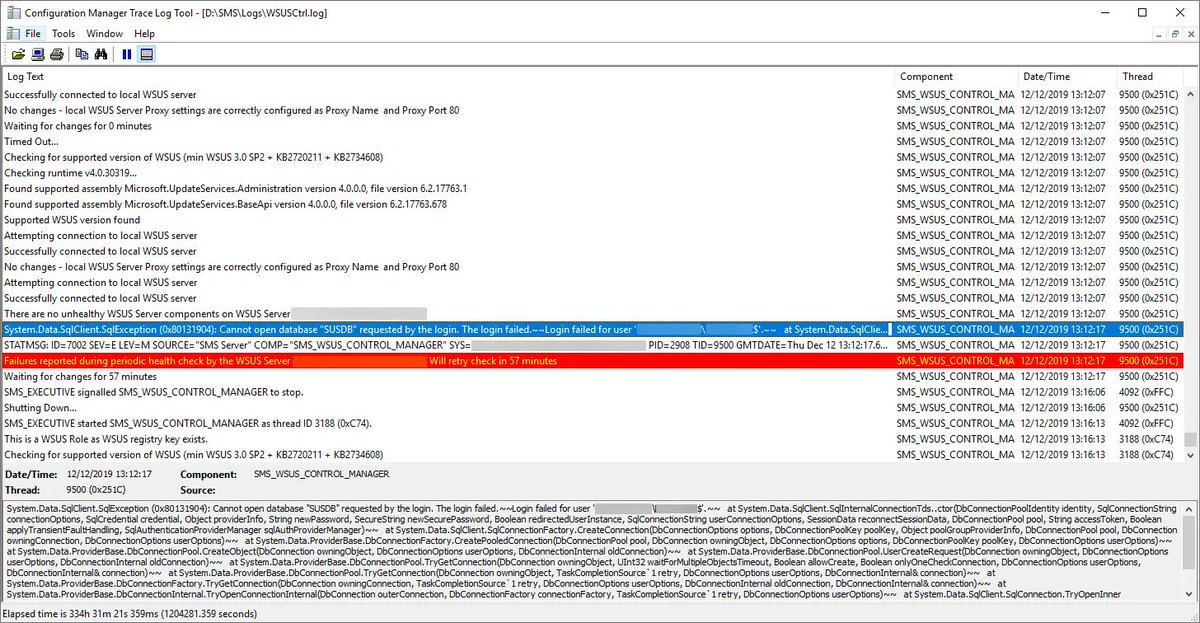Click the Date/Time value in details pane
Viewport: 1200px width, 623px height.
click(x=110, y=474)
